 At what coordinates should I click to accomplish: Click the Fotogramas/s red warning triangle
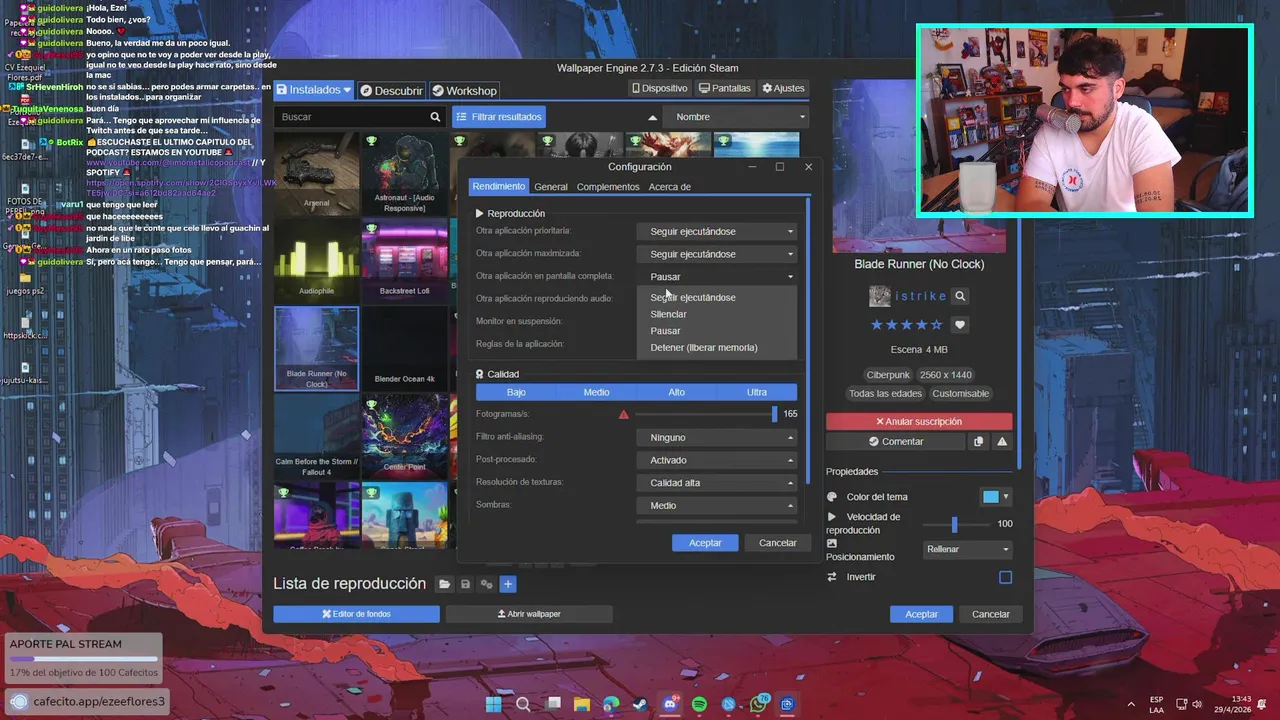click(x=624, y=414)
